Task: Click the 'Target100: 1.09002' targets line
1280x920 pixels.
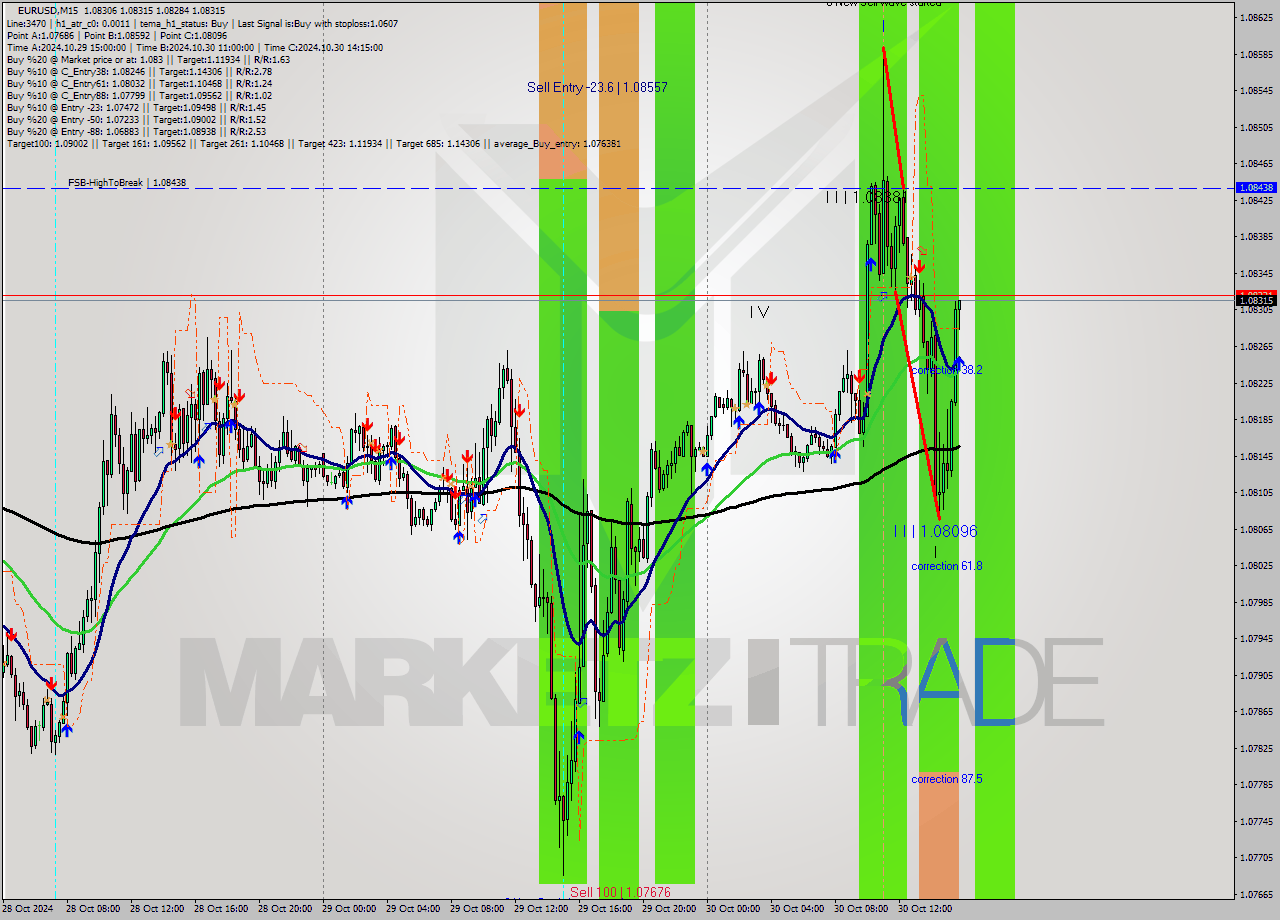Action: tap(314, 143)
